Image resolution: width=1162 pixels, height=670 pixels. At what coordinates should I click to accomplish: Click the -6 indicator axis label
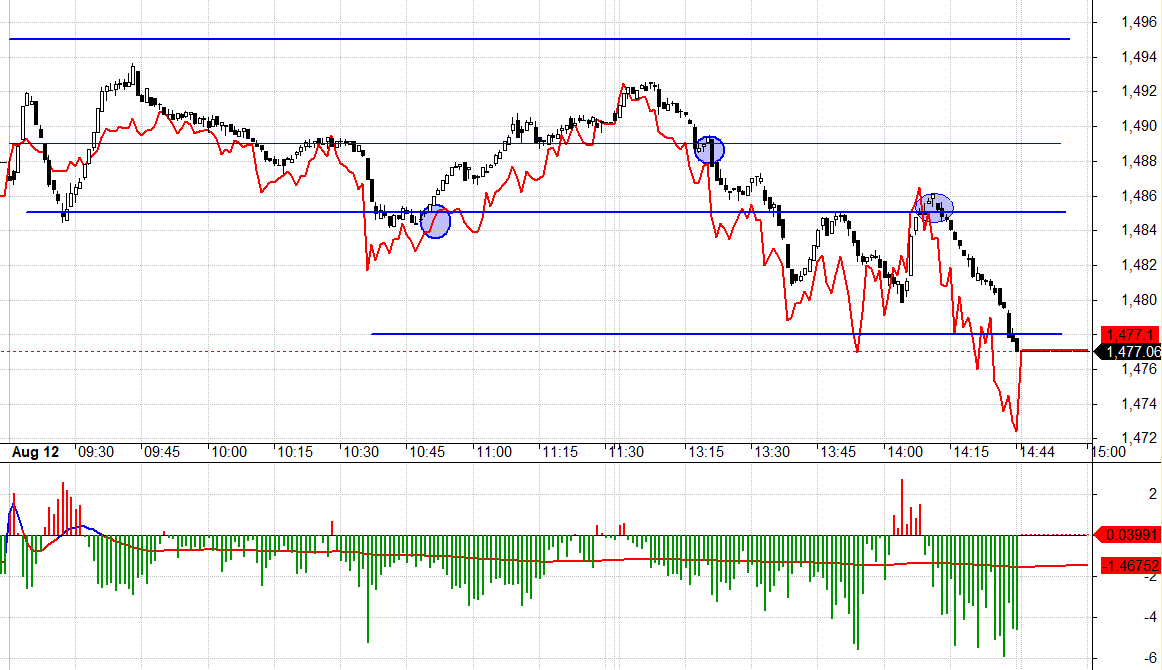coord(1150,657)
